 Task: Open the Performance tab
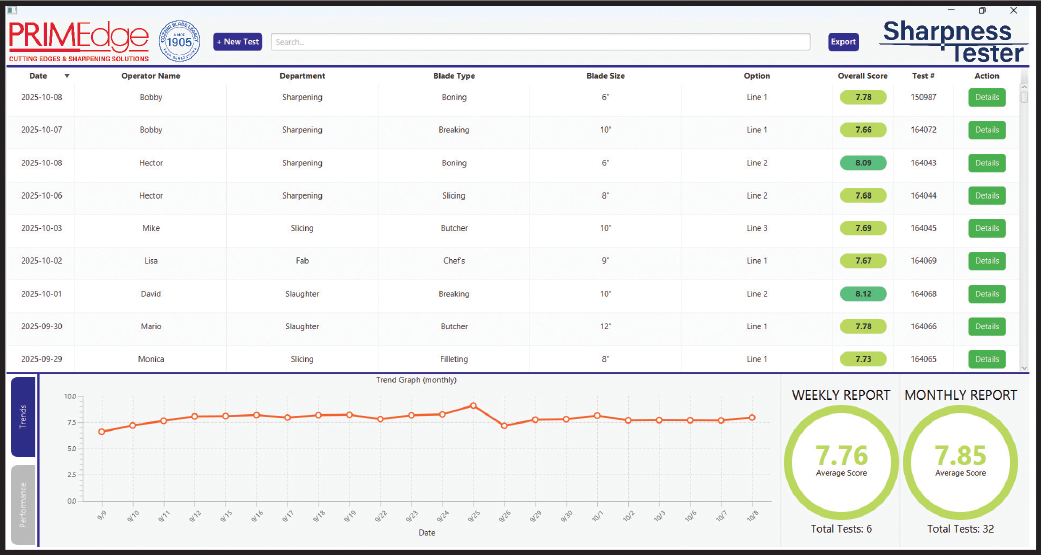point(23,504)
